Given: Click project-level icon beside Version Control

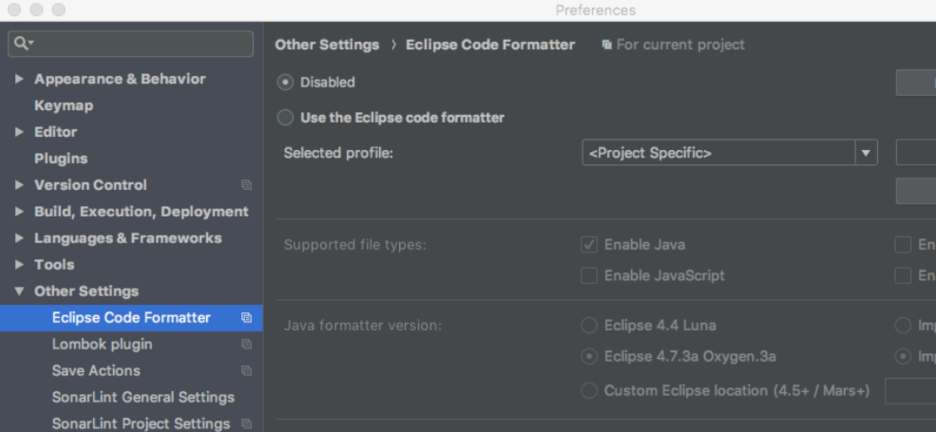Looking at the screenshot, I should (247, 185).
